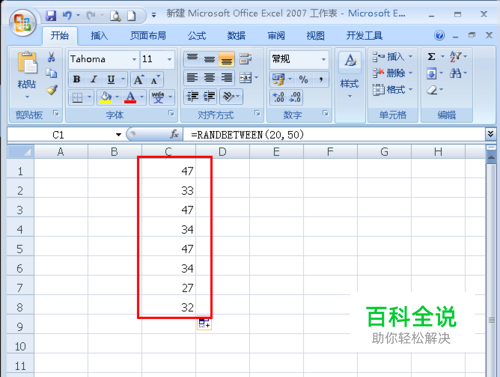Toggle bottom vertical alignment

[x=227, y=59]
